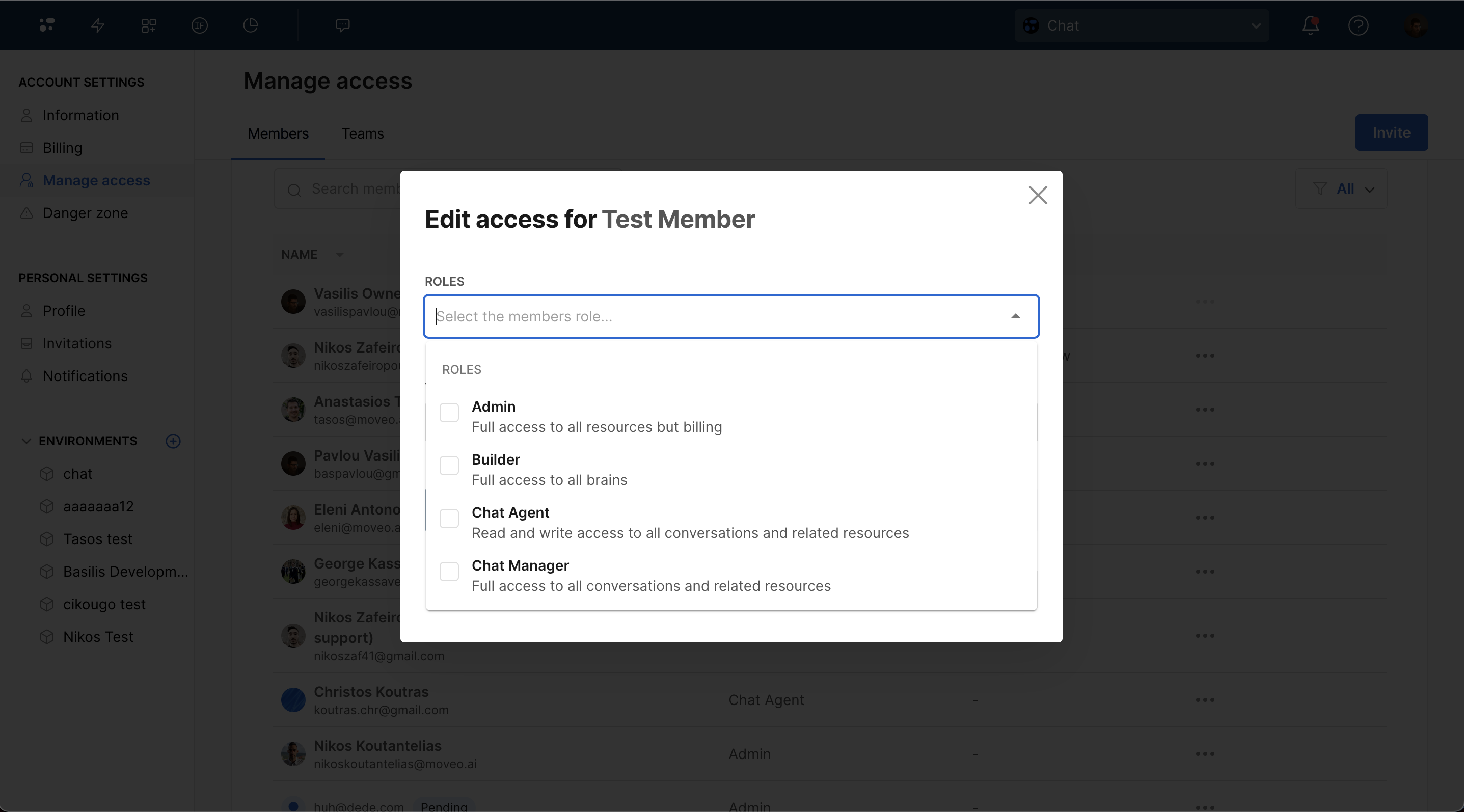This screenshot has width=1464, height=812.
Task: Collapse the Environments section
Action: pos(26,441)
